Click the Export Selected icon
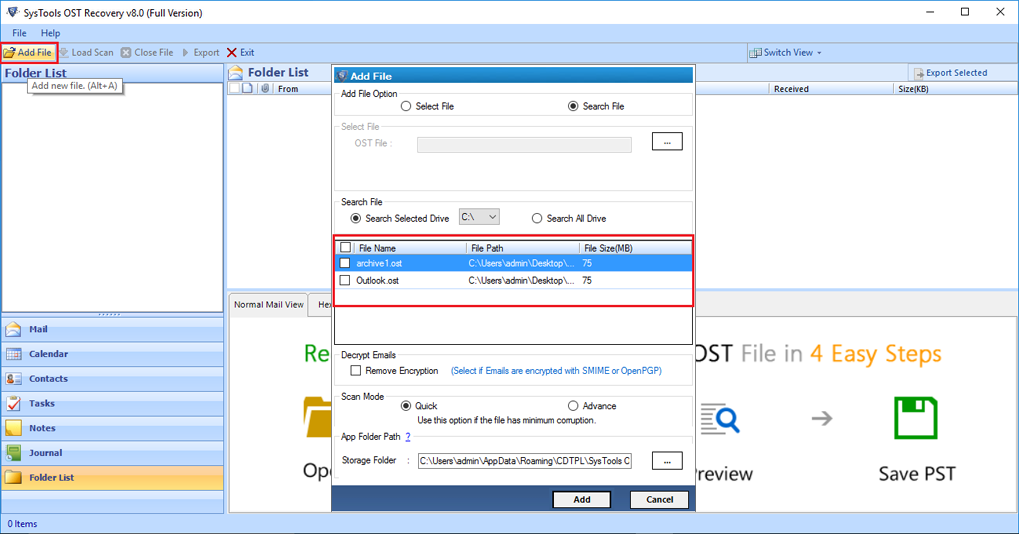The height and width of the screenshot is (534, 1019). coord(919,73)
